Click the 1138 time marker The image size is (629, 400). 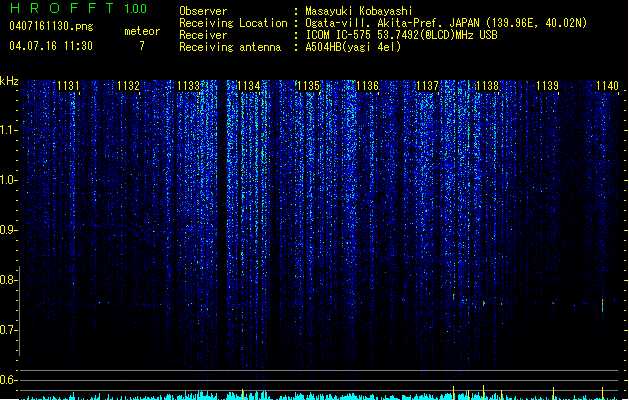point(487,86)
